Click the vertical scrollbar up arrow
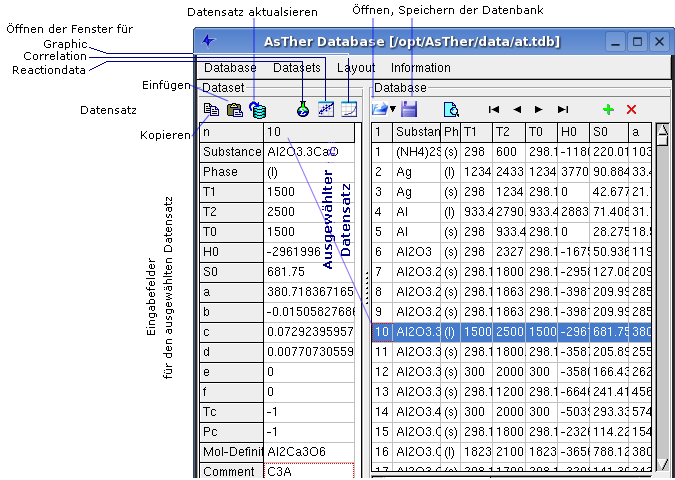Screen dimensions: 675x480 pyautogui.click(x=662, y=130)
